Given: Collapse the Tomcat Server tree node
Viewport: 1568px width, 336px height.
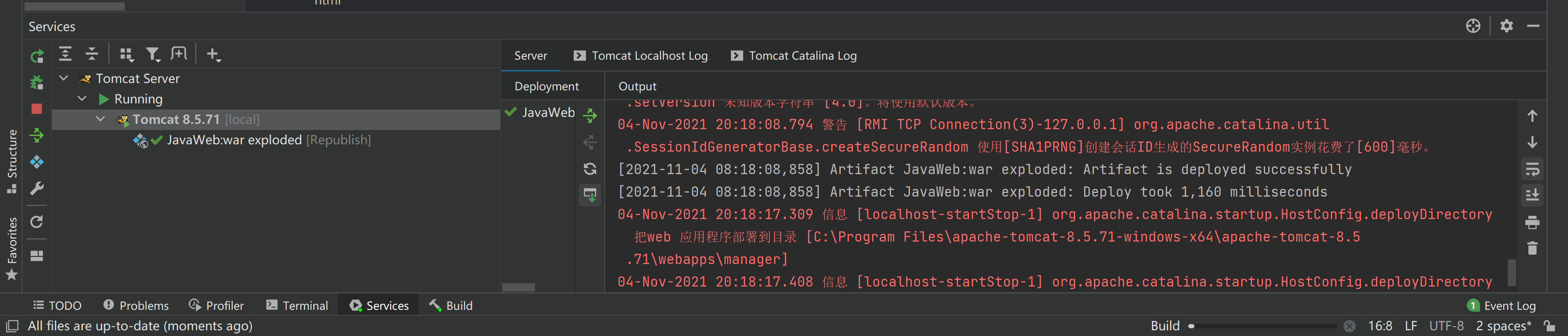Looking at the screenshot, I should 64,78.
